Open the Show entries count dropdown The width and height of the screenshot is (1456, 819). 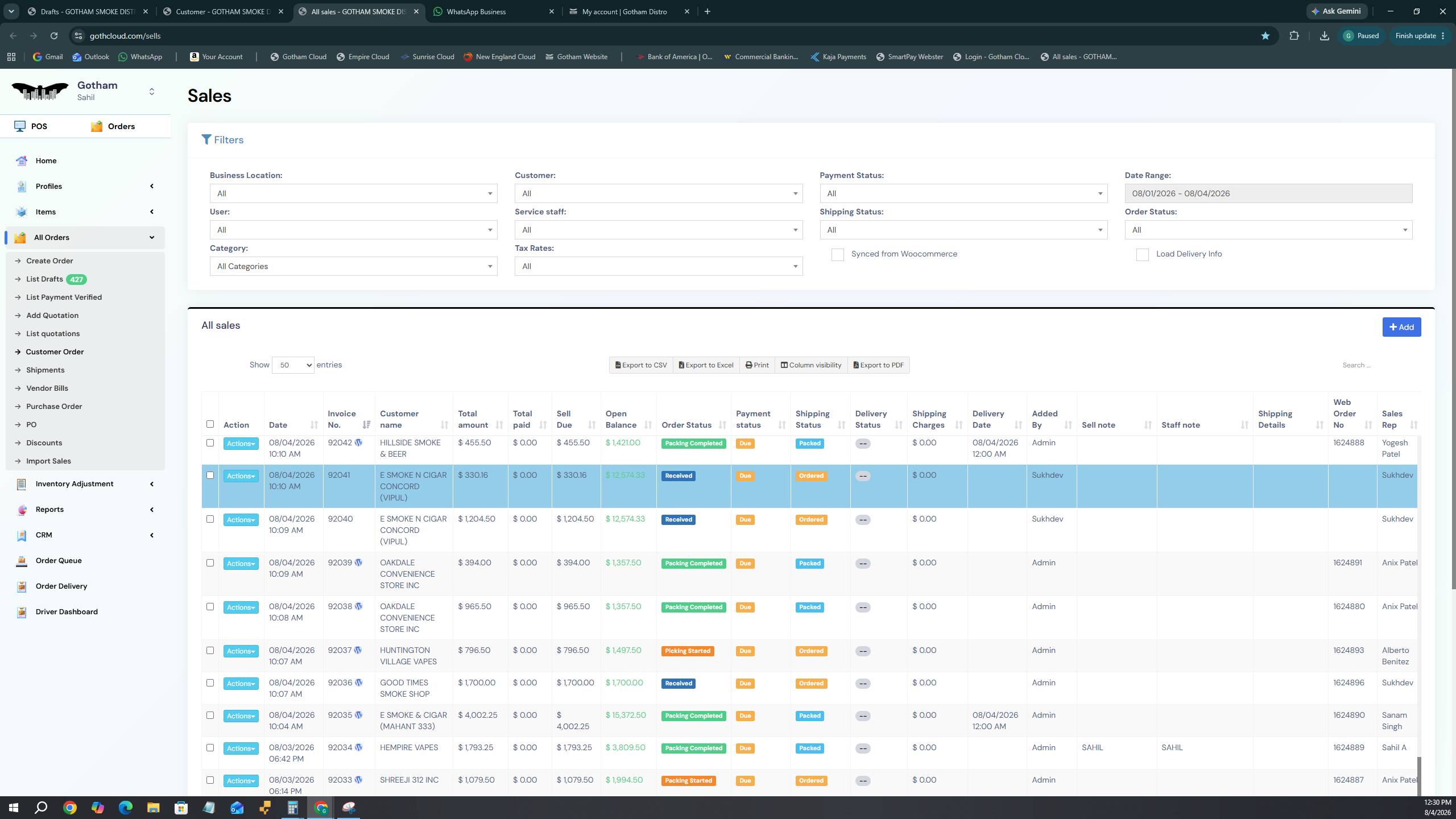(293, 365)
